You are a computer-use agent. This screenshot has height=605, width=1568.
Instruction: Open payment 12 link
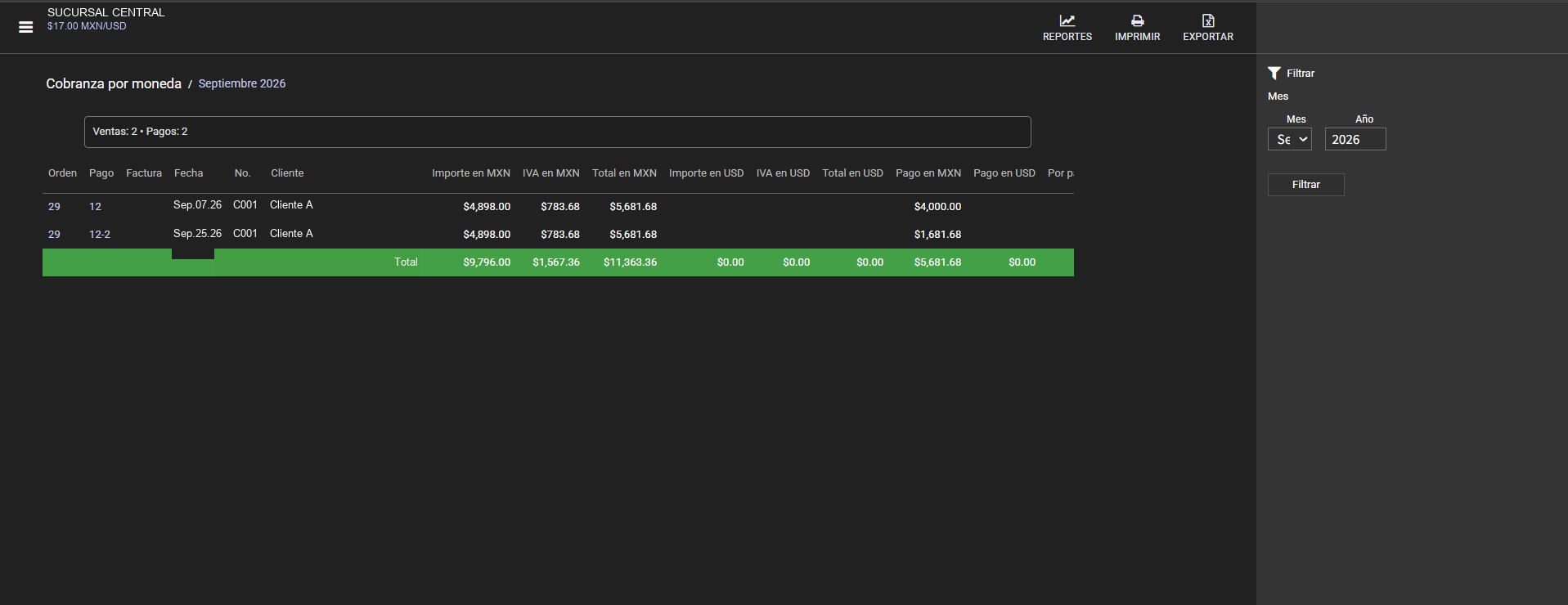click(95, 207)
